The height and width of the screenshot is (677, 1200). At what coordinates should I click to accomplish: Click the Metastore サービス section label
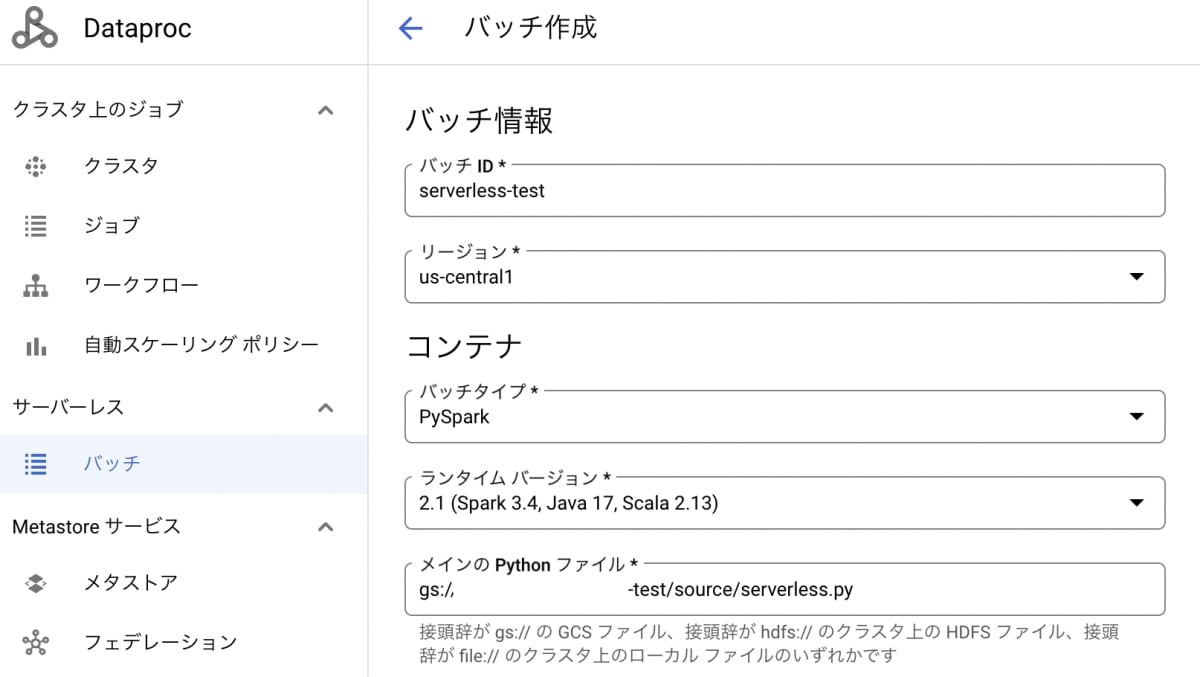point(96,526)
